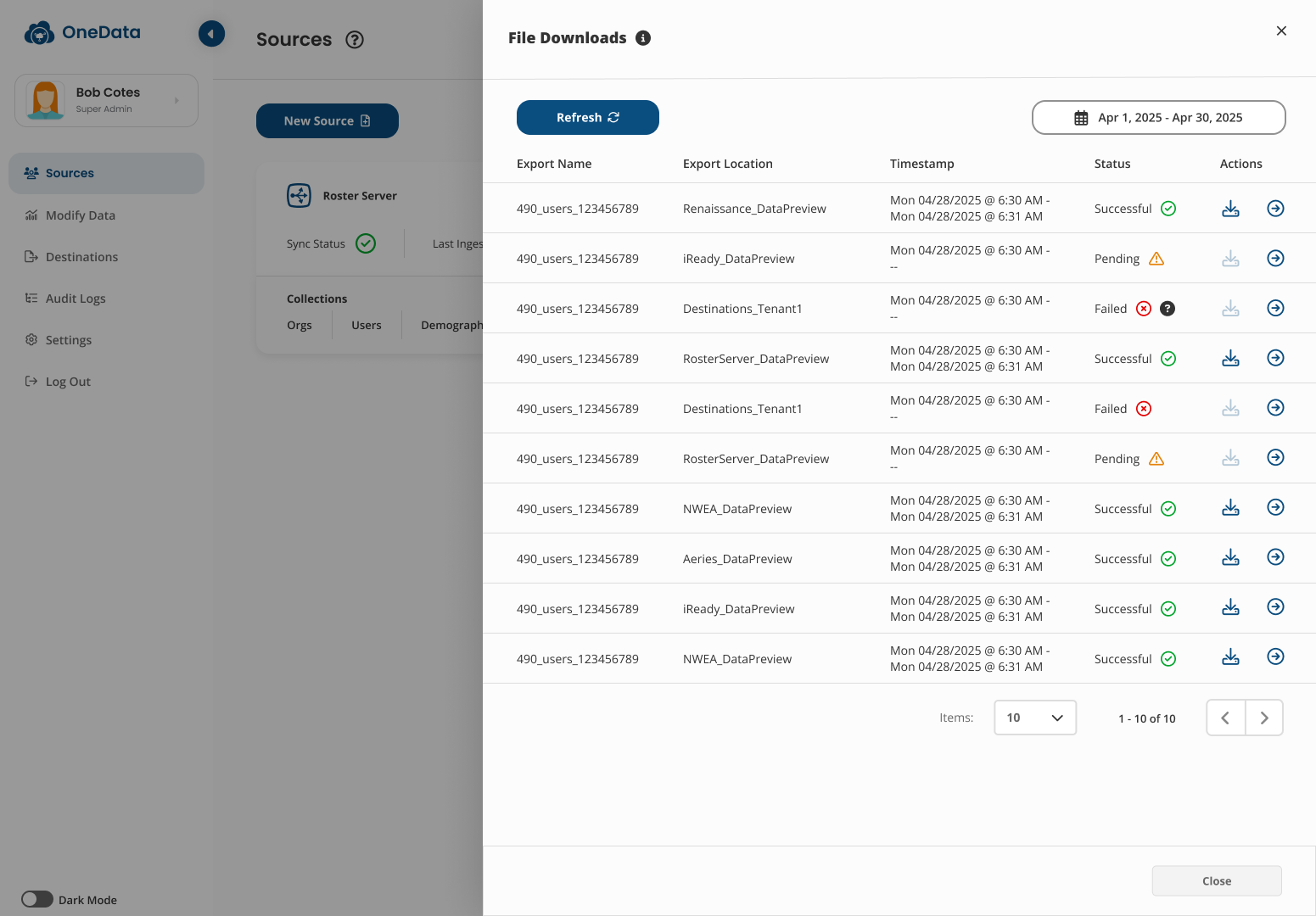
Task: Open the date range picker Apr 2025
Action: [1158, 118]
